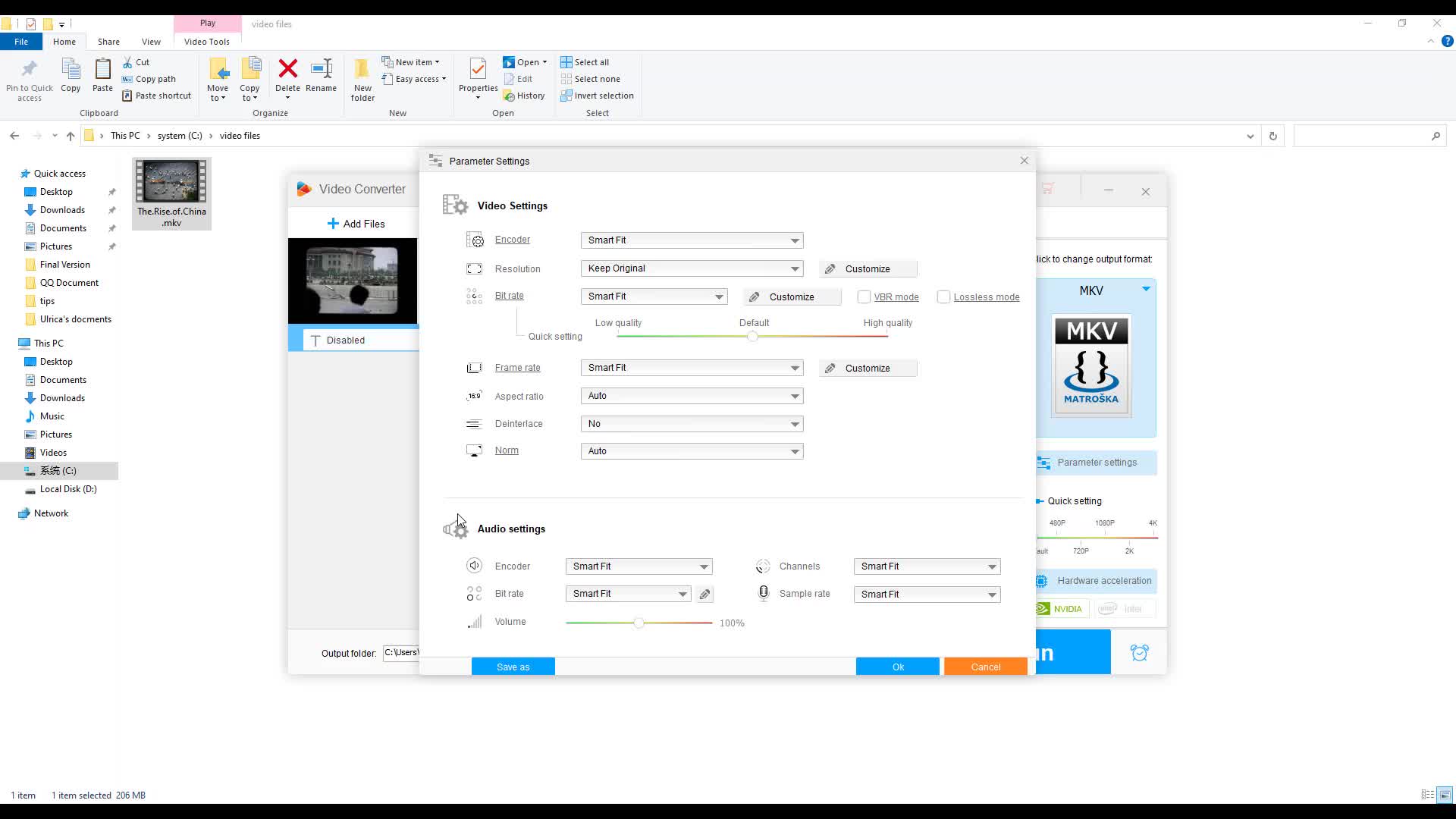Expand the Frame rate Smart Fit dropdown
This screenshot has width=1456, height=819.
click(795, 368)
